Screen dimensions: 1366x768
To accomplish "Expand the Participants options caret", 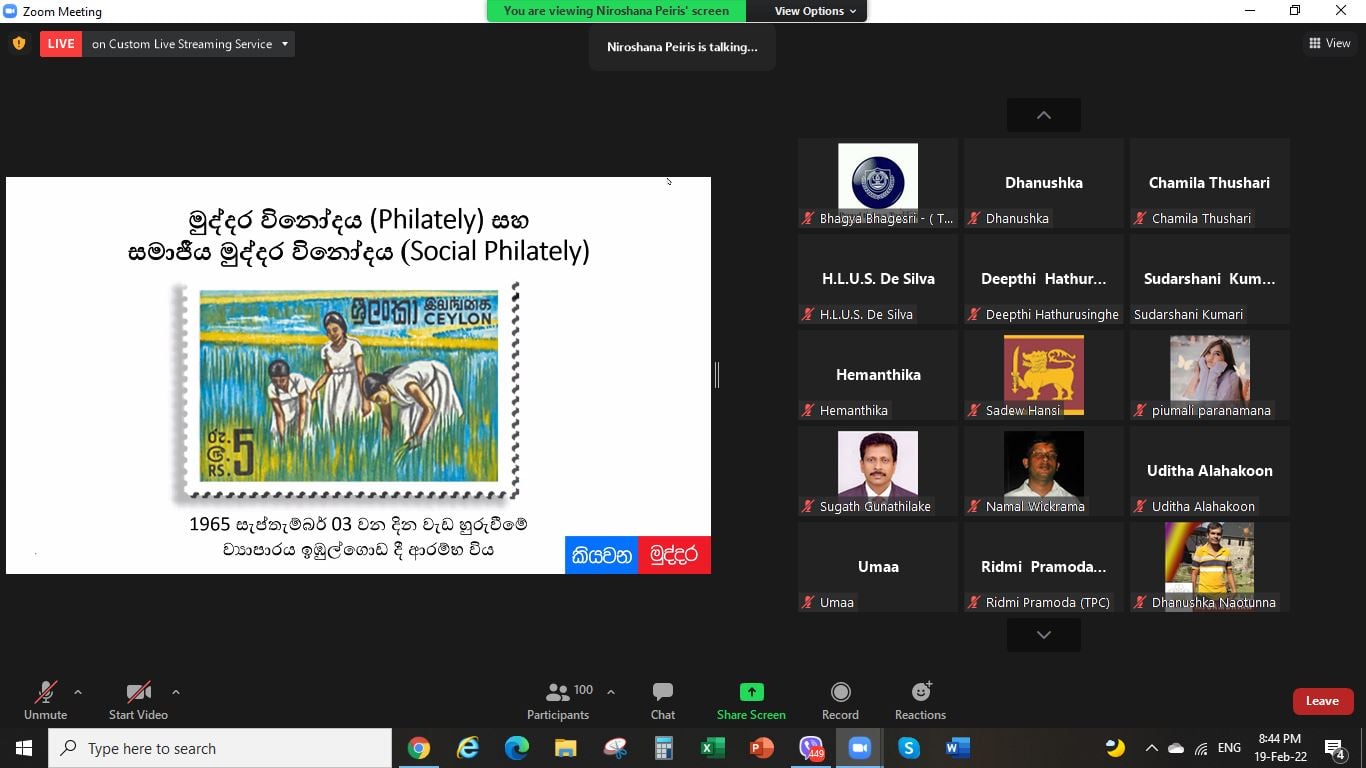I will click(x=611, y=692).
